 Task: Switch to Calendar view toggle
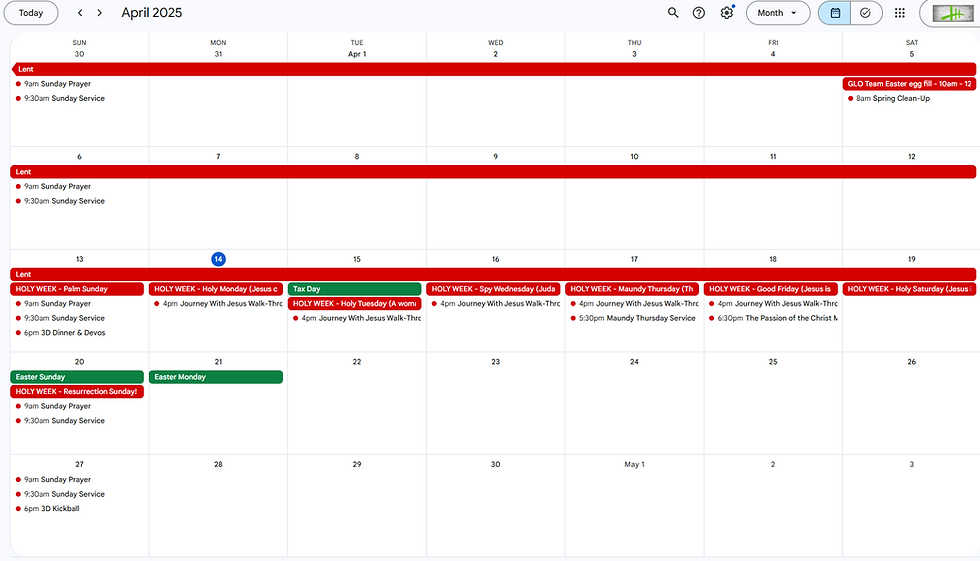(x=835, y=12)
